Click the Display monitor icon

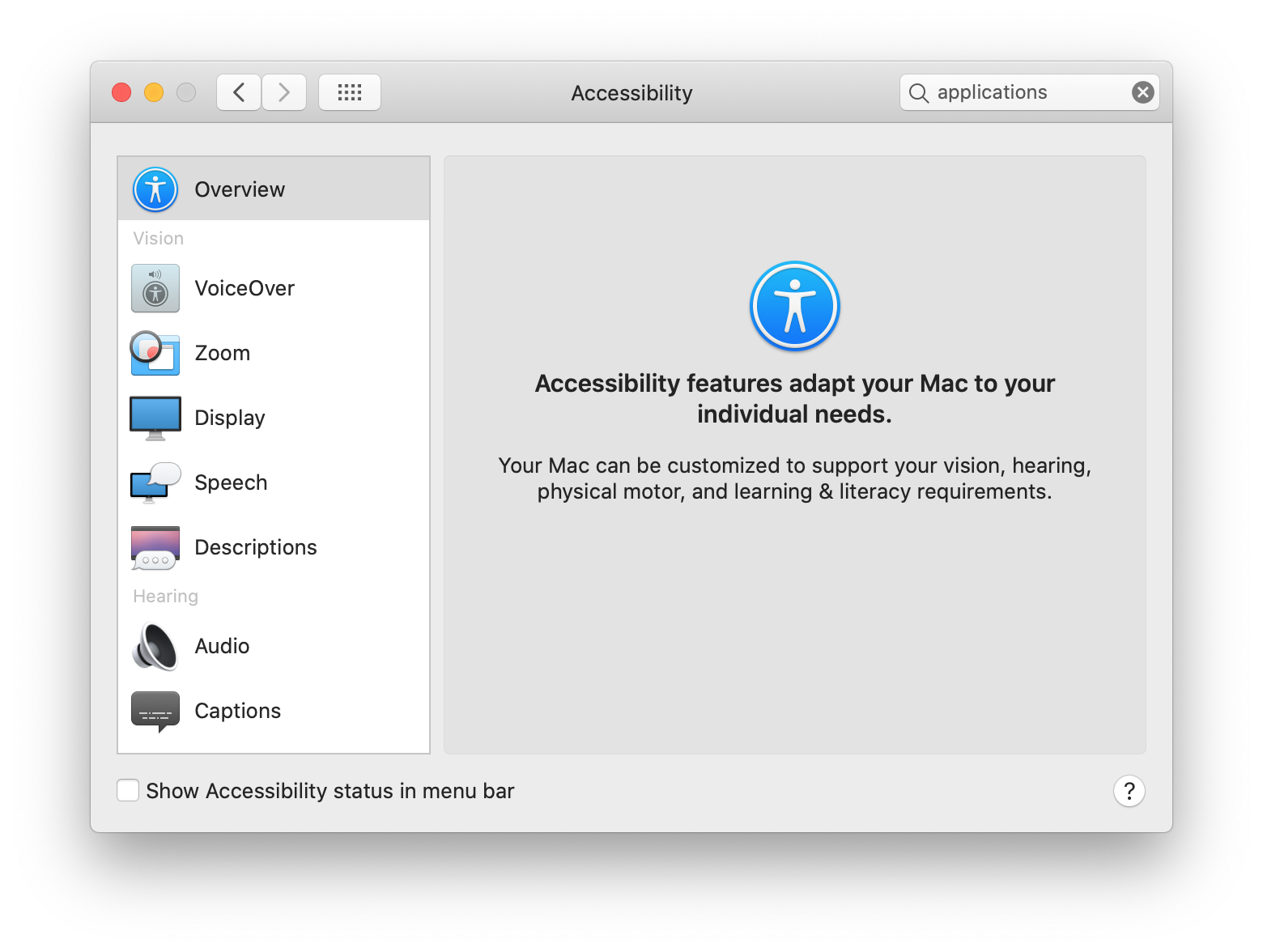(x=155, y=418)
